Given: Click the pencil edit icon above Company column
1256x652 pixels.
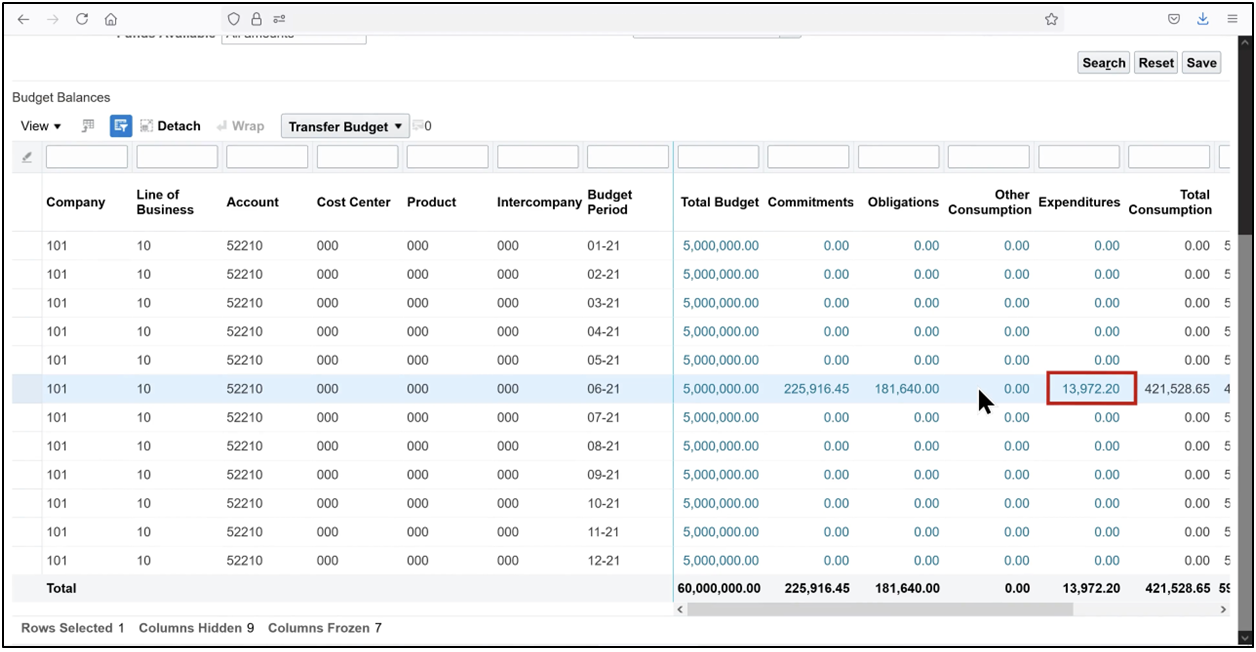Looking at the screenshot, I should [26, 156].
